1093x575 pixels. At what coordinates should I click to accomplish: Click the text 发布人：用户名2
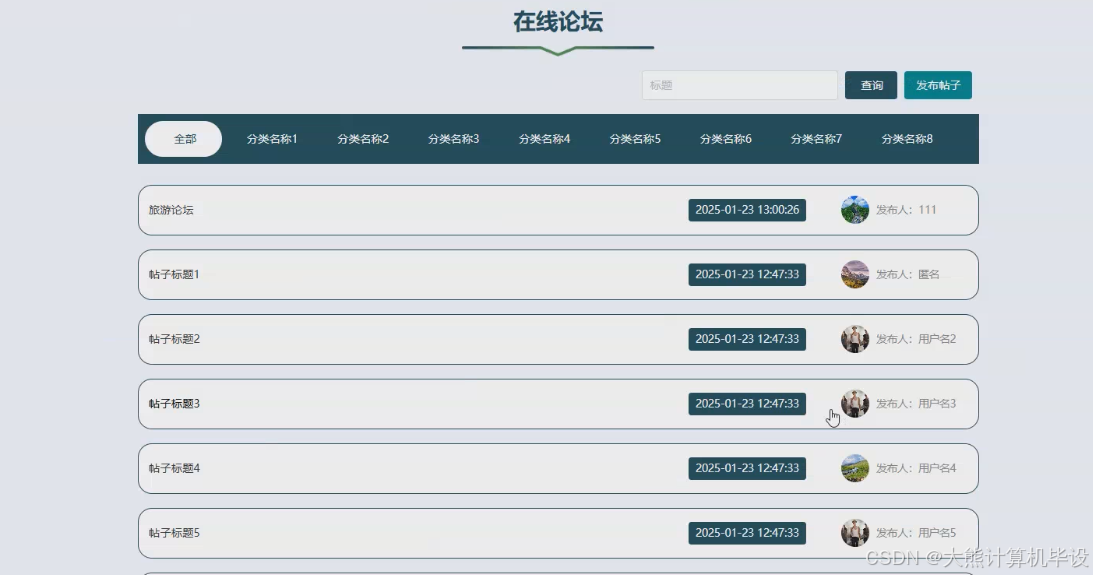916,339
